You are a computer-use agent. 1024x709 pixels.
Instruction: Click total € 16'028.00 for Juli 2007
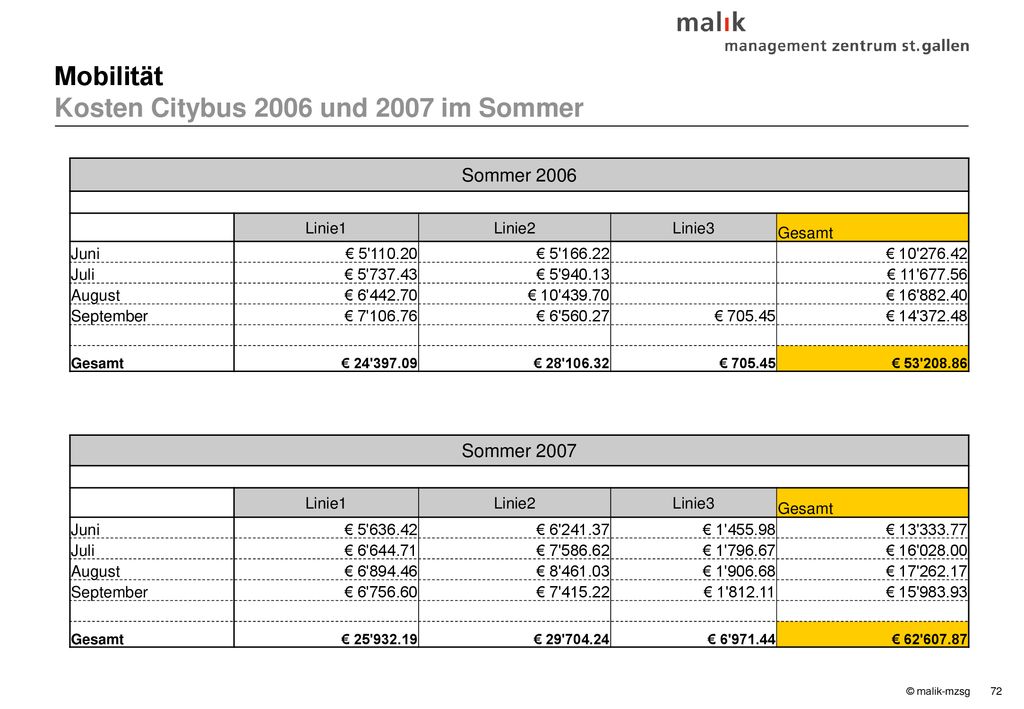tap(927, 550)
